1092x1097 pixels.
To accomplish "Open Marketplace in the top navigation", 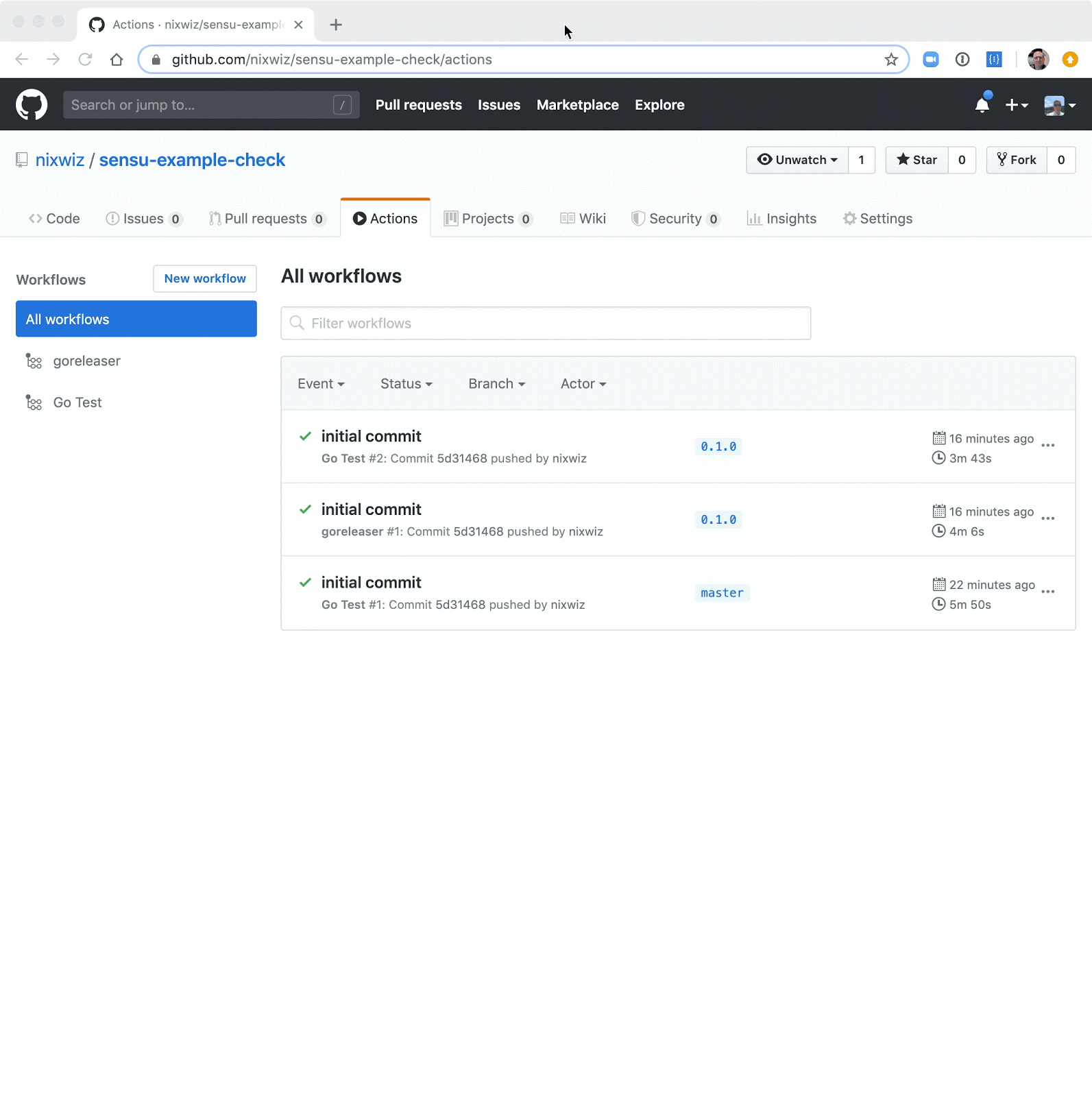I will pyautogui.click(x=578, y=105).
